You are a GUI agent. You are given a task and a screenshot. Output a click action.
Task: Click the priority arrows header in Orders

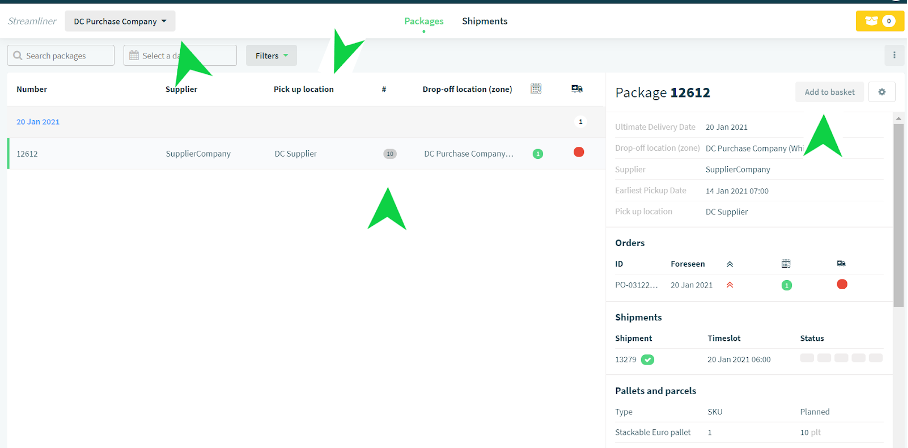(730, 264)
